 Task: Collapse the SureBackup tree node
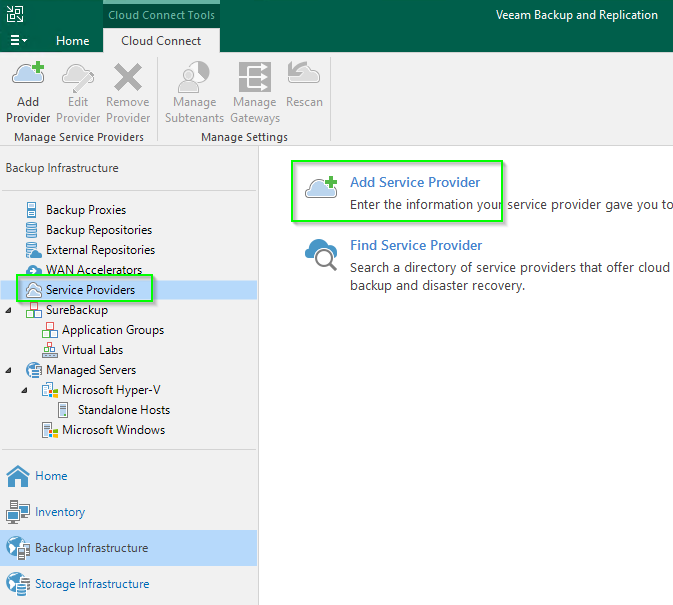click(x=9, y=310)
